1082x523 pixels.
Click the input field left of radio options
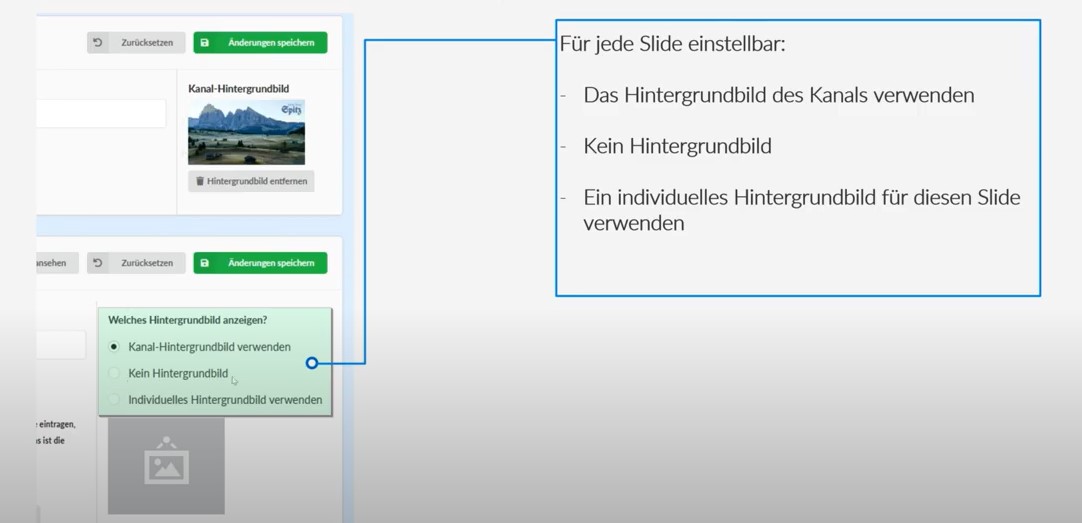tap(61, 344)
